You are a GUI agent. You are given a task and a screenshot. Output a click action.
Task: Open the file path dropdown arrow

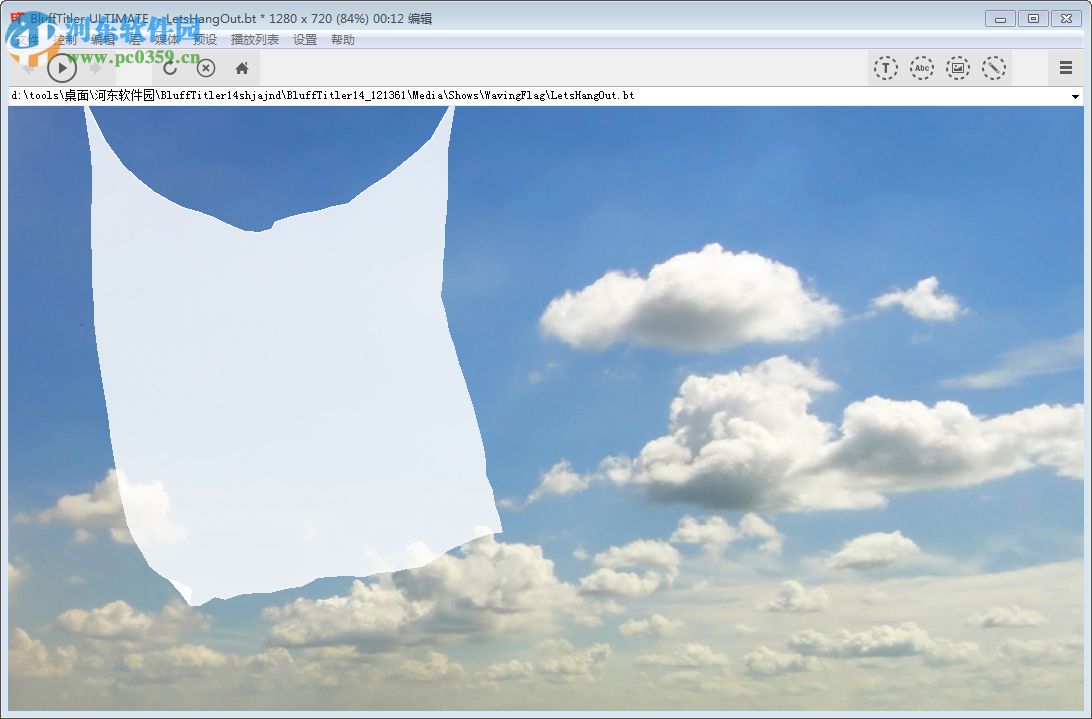click(x=1078, y=96)
